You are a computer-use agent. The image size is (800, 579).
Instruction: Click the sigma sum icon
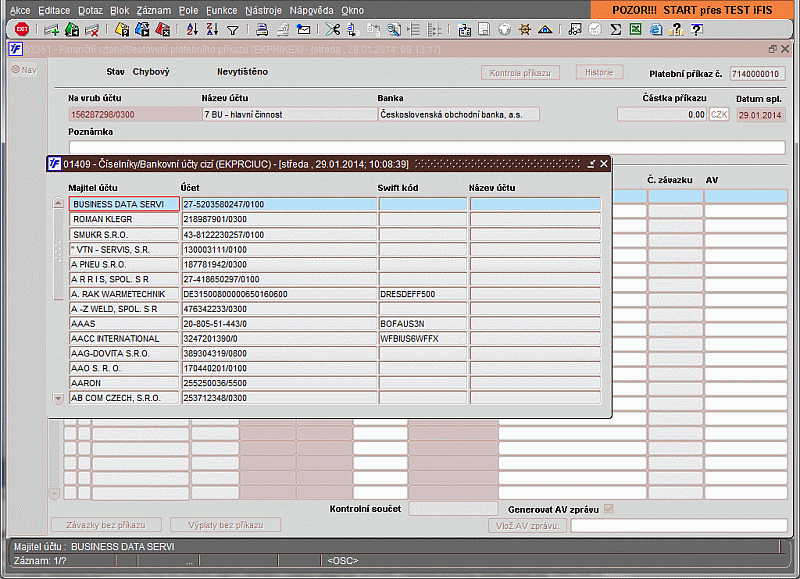click(x=616, y=30)
